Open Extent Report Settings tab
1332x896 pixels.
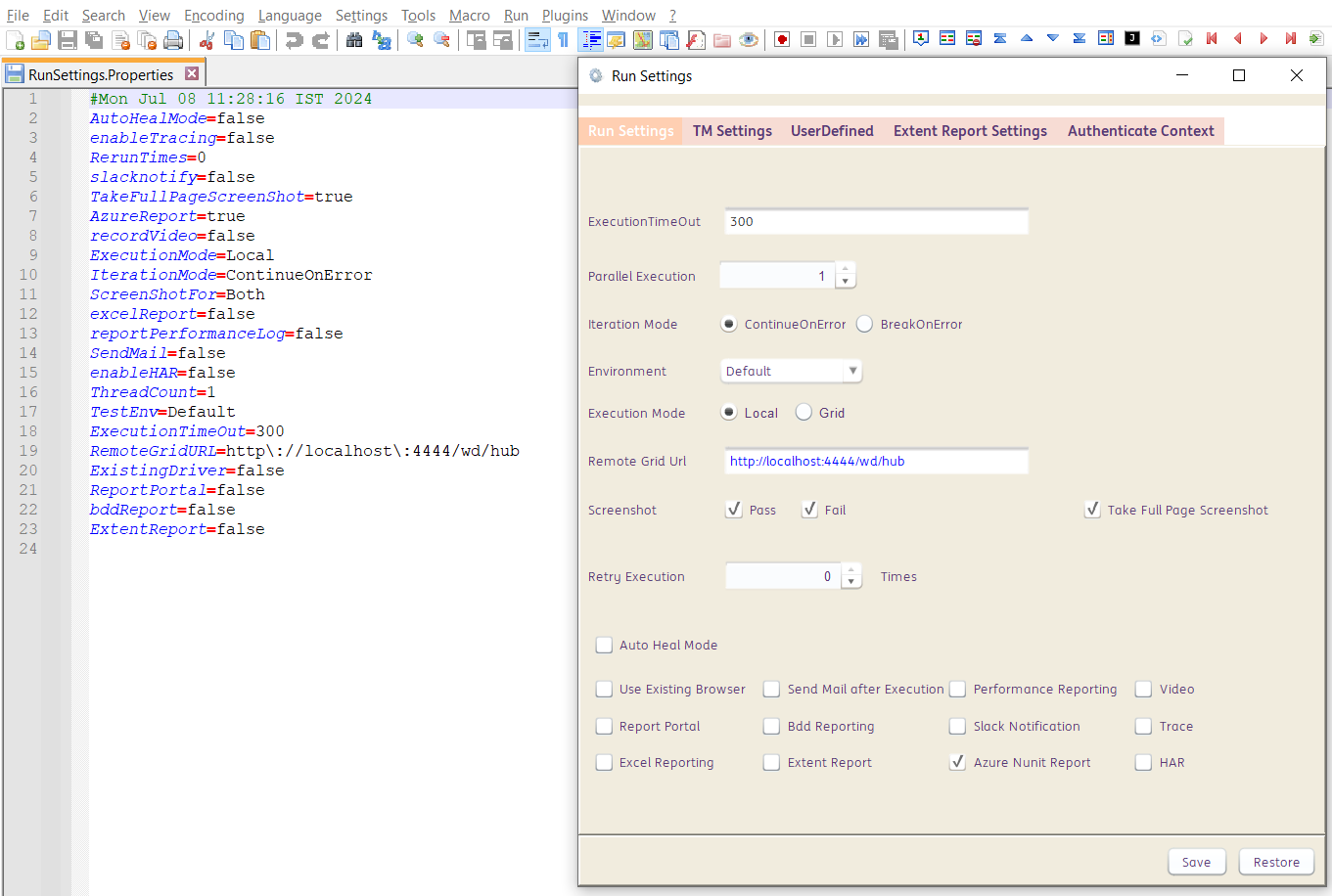click(x=970, y=131)
